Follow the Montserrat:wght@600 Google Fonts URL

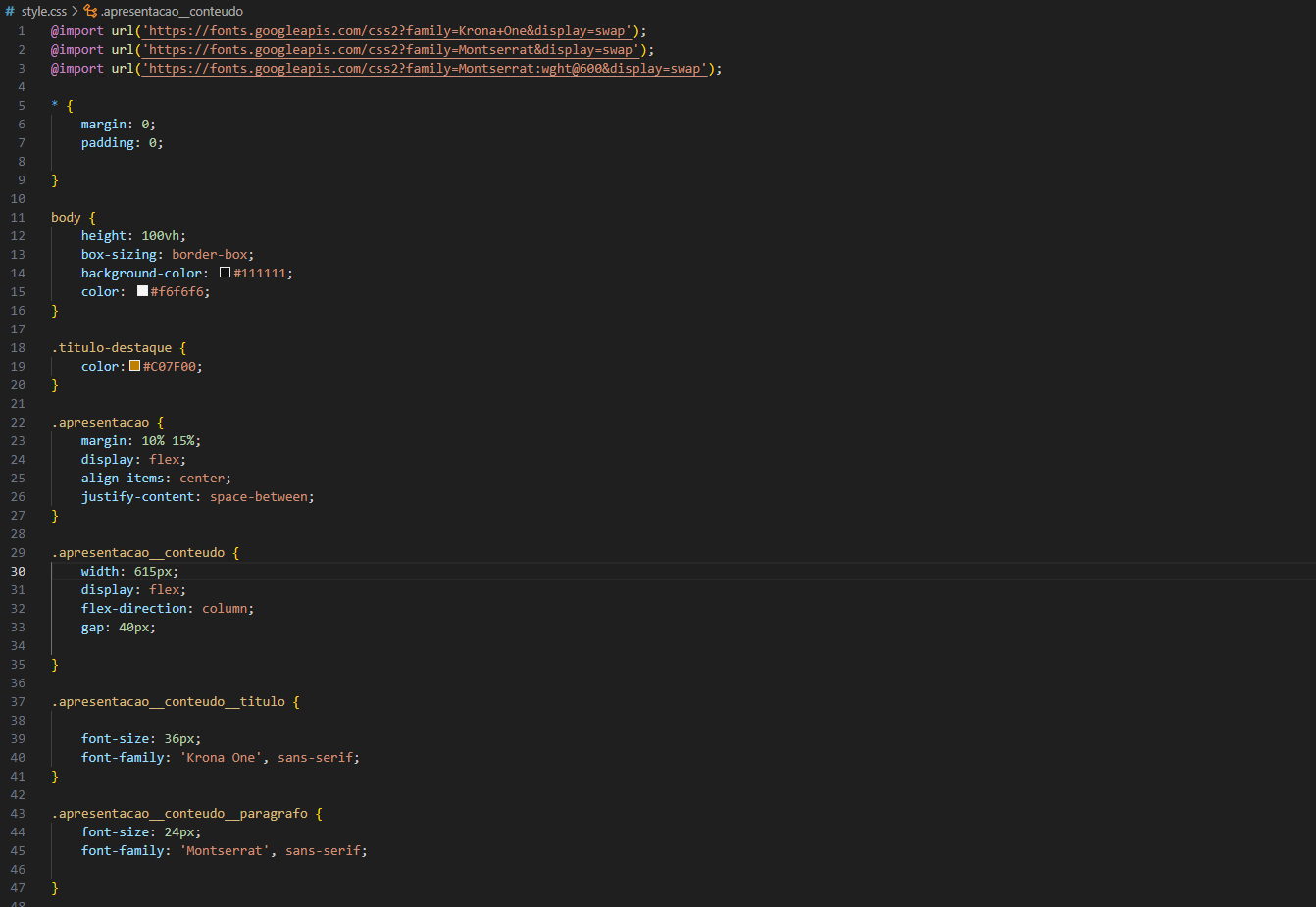click(x=425, y=69)
